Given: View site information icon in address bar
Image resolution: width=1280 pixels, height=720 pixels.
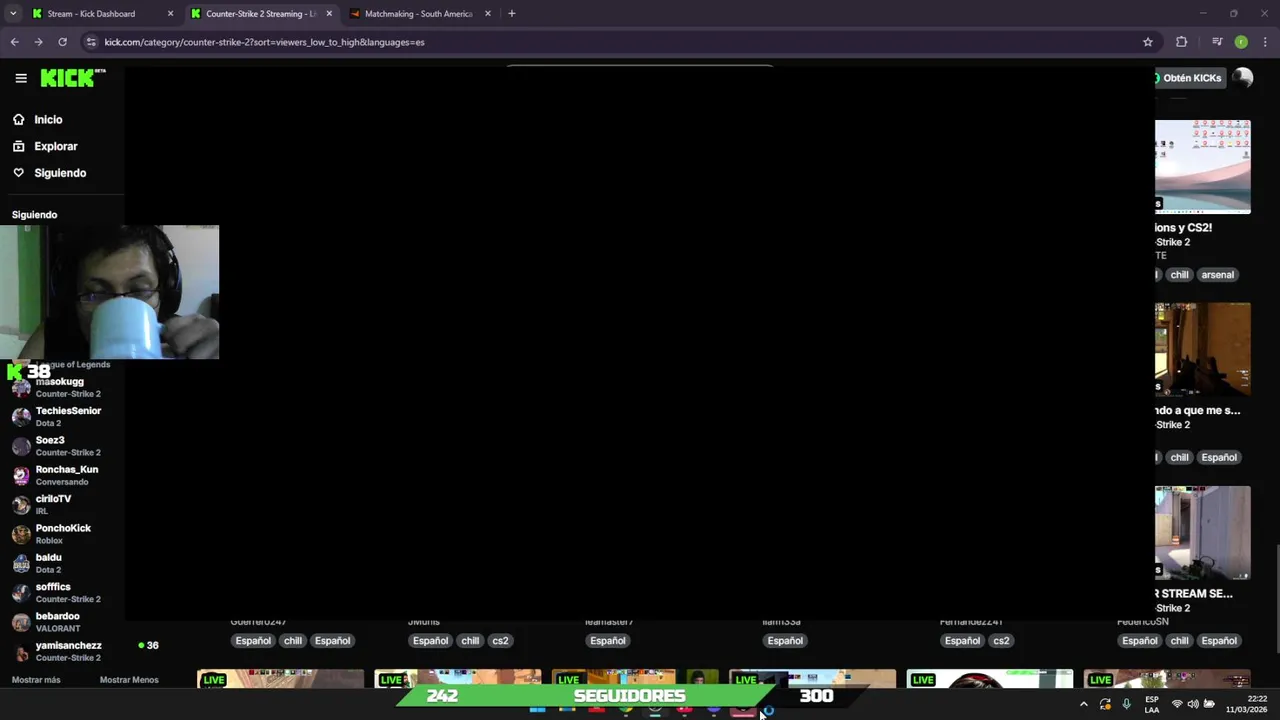Looking at the screenshot, I should [x=91, y=42].
